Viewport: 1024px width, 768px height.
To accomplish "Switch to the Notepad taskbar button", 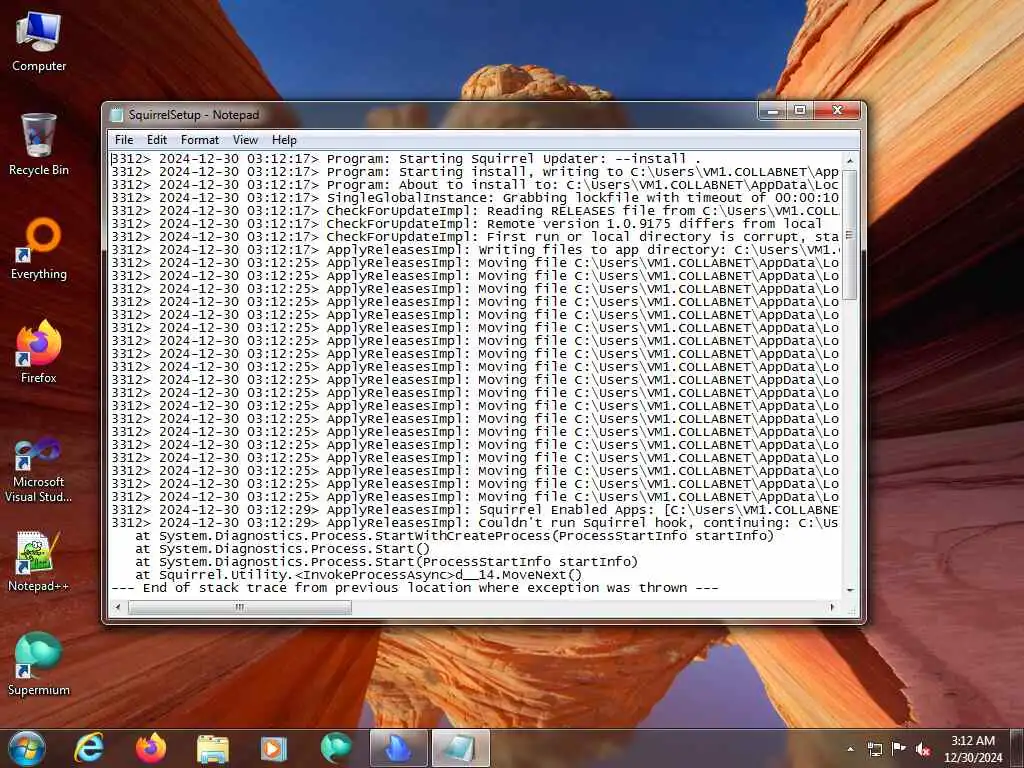I will tap(460, 748).
